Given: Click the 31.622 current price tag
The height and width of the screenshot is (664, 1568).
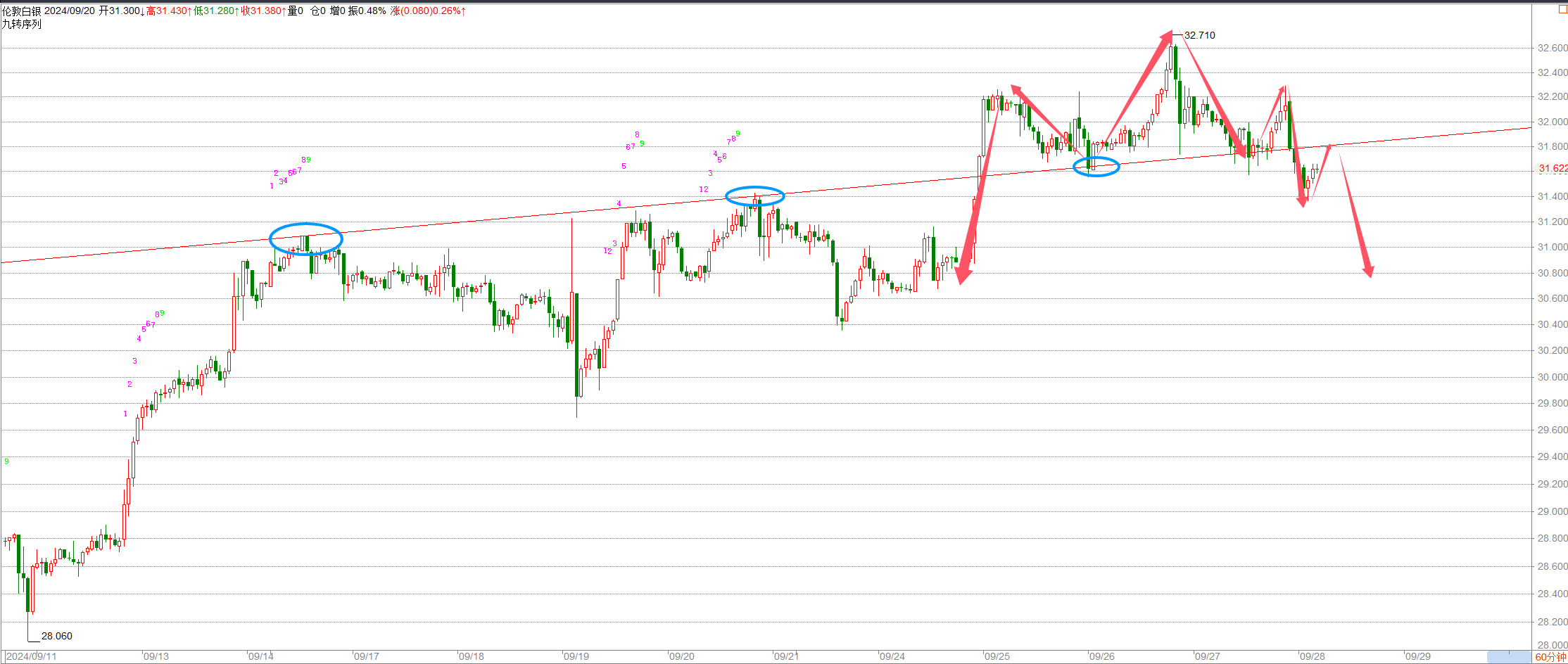Looking at the screenshot, I should click(x=1553, y=168).
